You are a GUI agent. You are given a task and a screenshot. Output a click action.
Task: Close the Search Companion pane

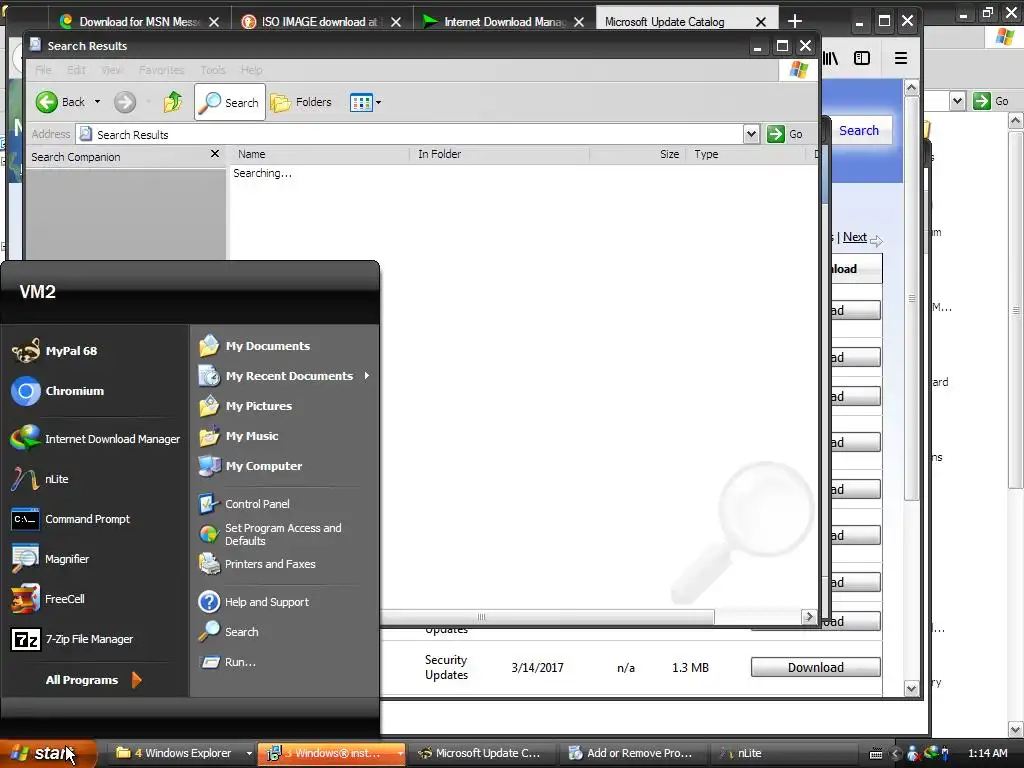pyautogui.click(x=215, y=154)
